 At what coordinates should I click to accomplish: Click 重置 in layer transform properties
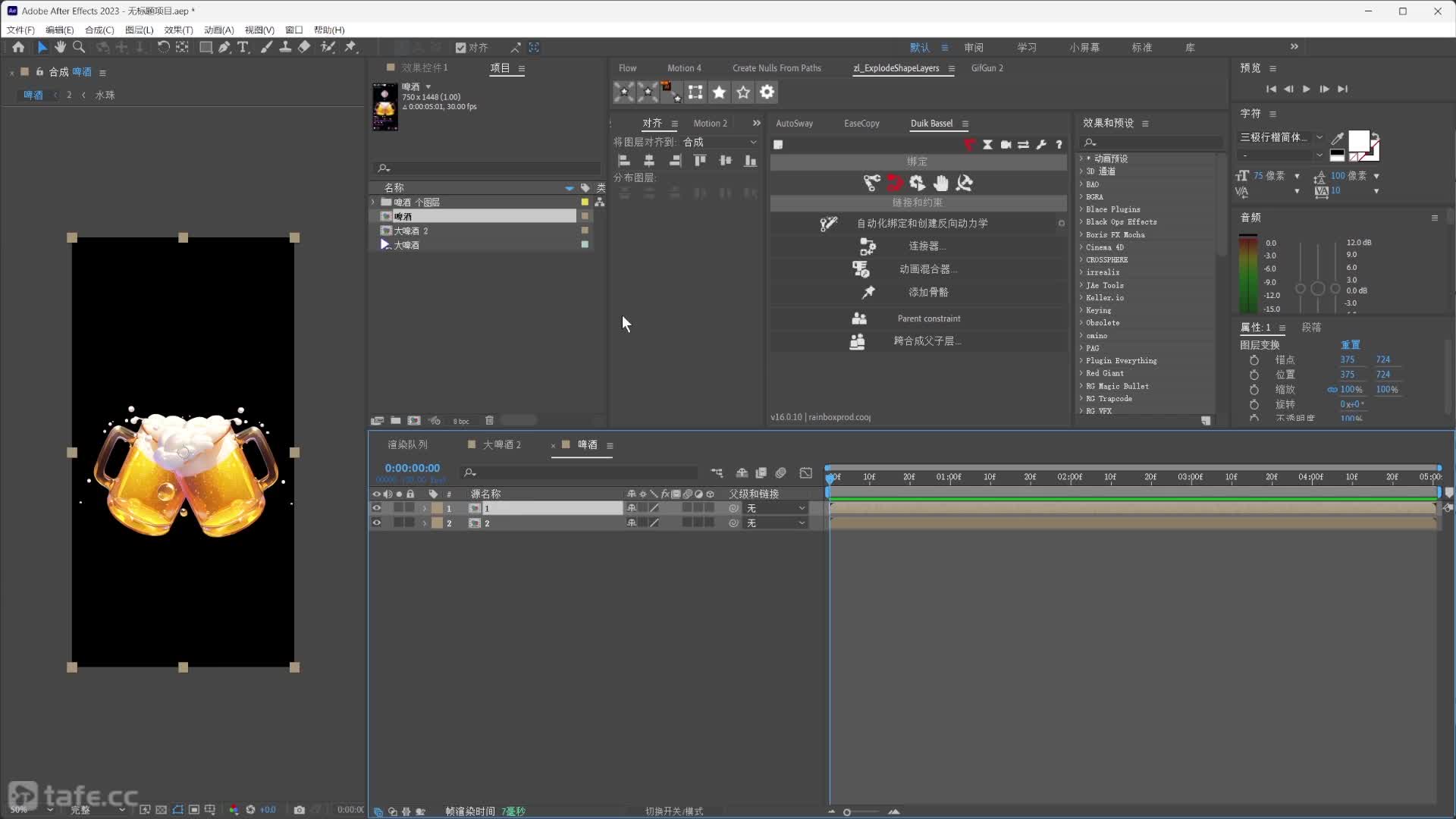pyautogui.click(x=1351, y=345)
